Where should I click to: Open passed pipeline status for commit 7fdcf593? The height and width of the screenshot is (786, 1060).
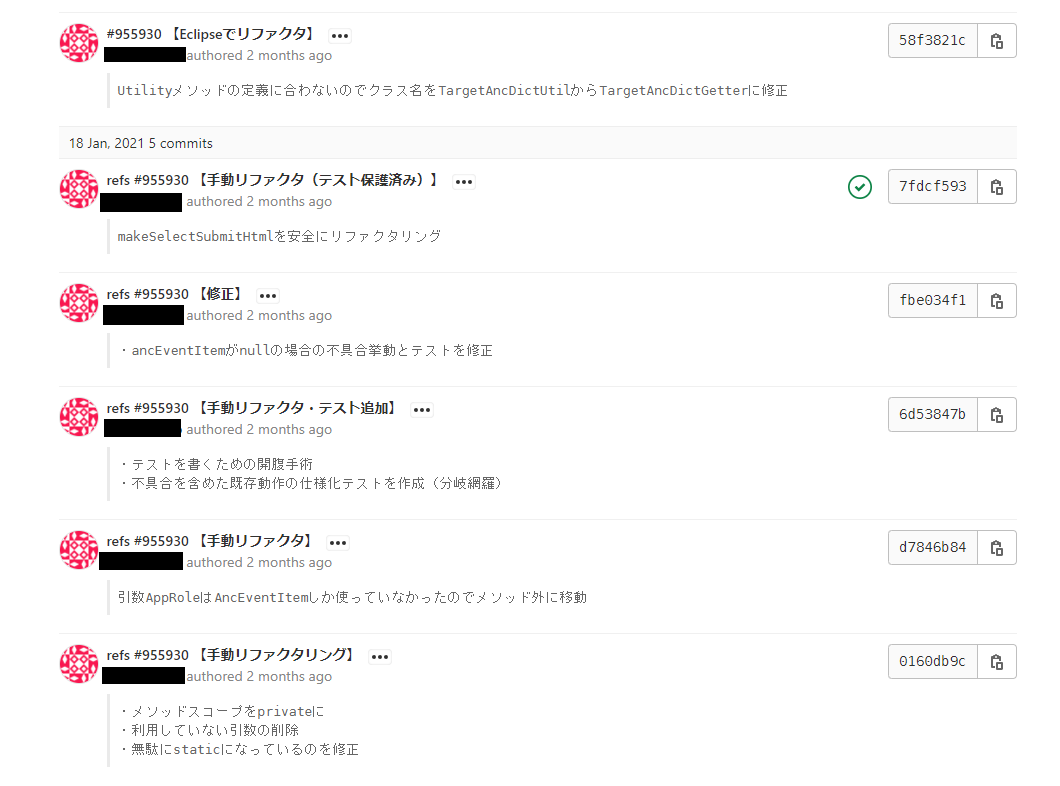(x=860, y=187)
